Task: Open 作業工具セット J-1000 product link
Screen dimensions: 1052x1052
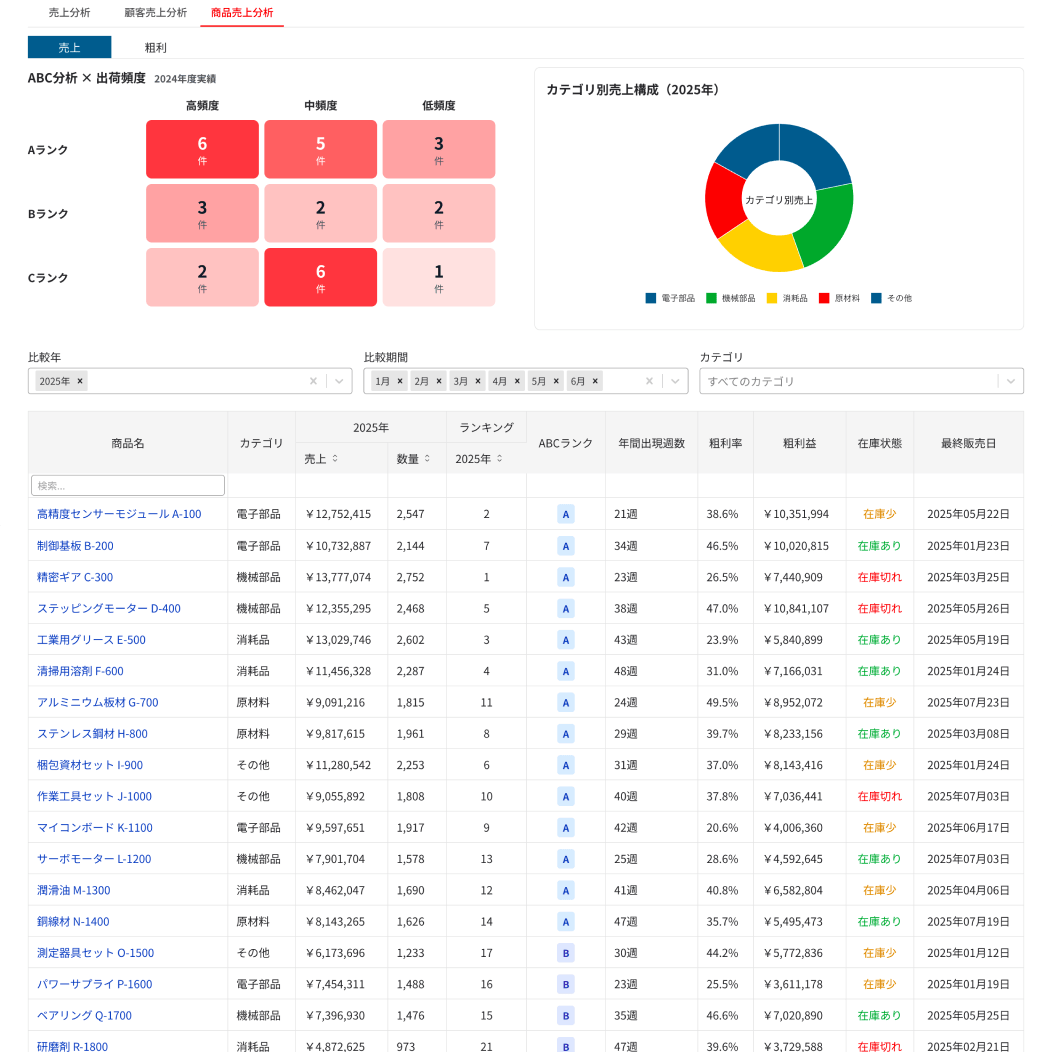Action: 95,796
